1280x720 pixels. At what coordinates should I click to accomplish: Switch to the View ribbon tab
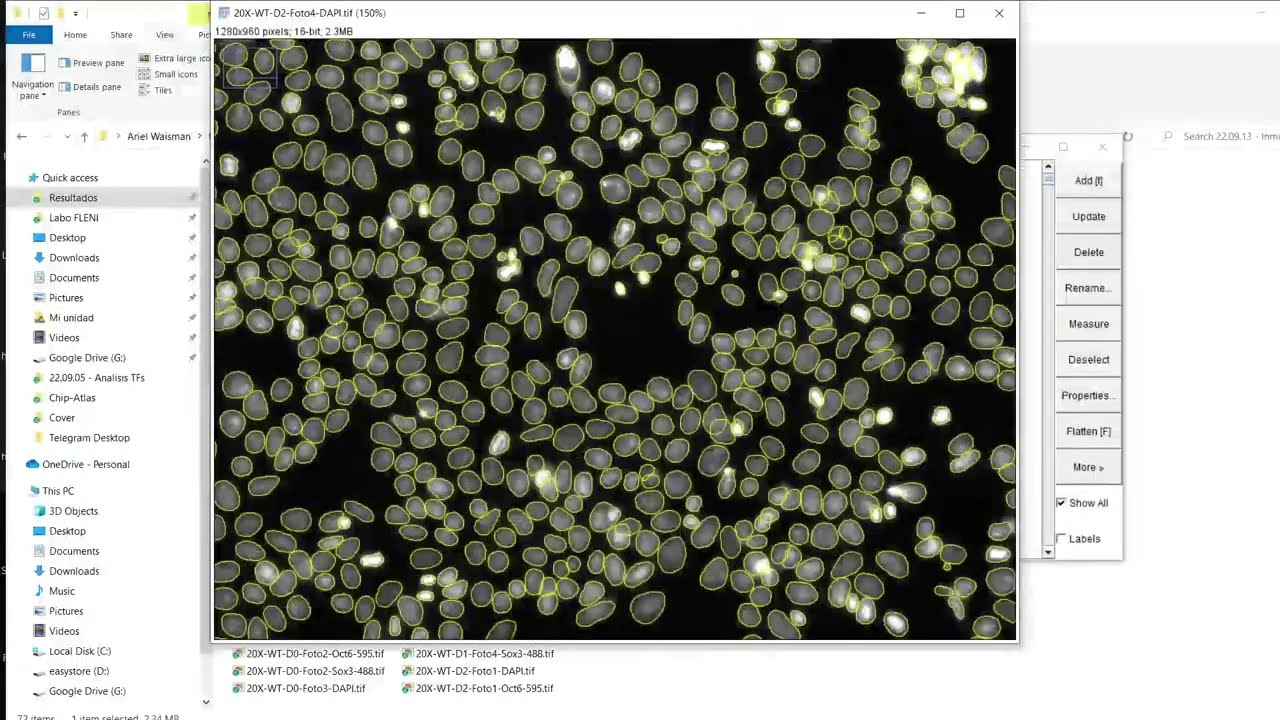coord(165,35)
